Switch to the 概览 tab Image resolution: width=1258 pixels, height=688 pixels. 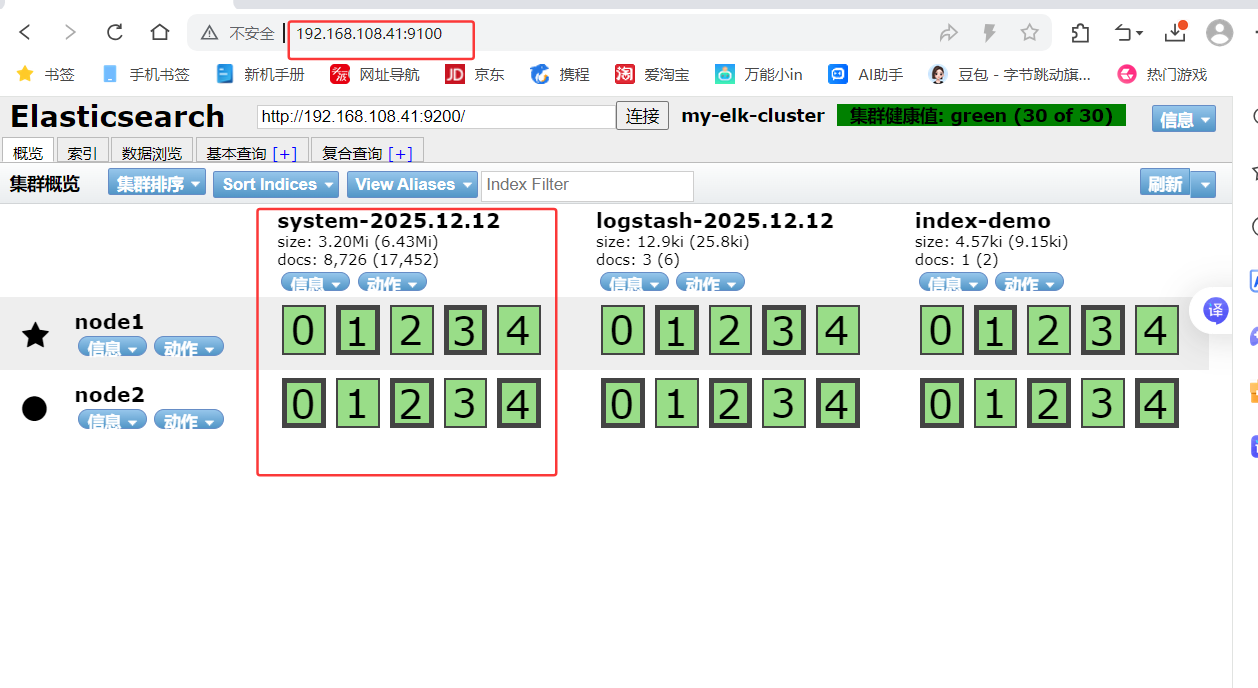point(28,153)
